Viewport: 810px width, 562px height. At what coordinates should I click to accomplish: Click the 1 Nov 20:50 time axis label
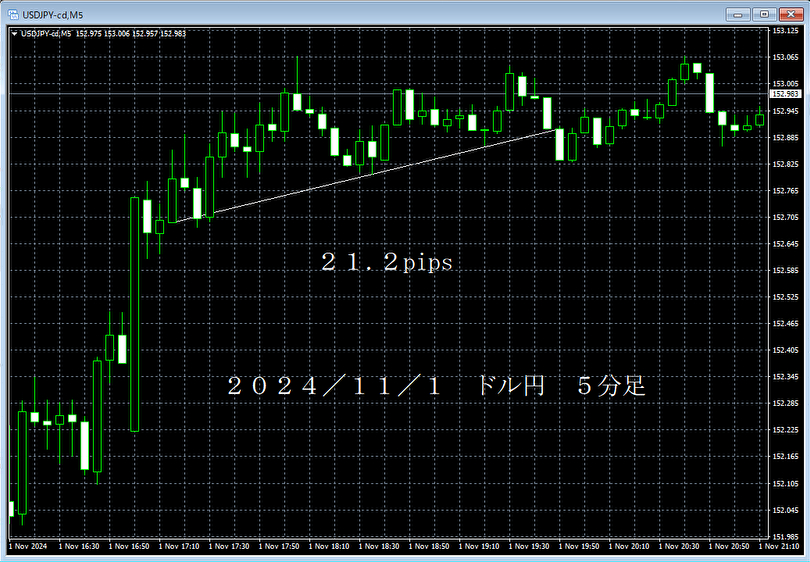[729, 547]
